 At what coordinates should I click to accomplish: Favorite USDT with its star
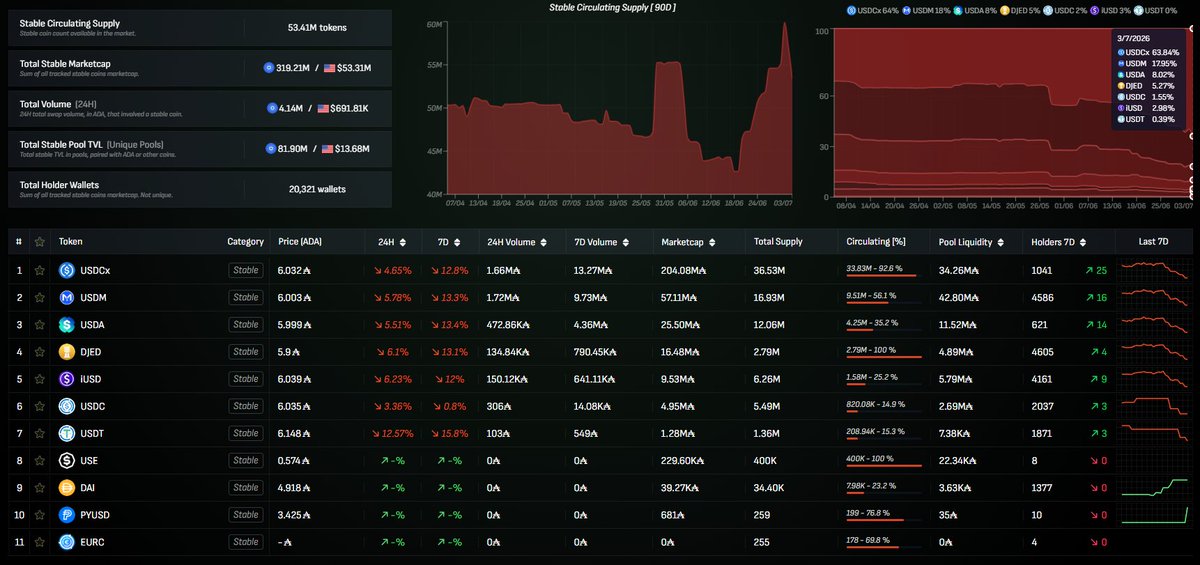click(40, 433)
